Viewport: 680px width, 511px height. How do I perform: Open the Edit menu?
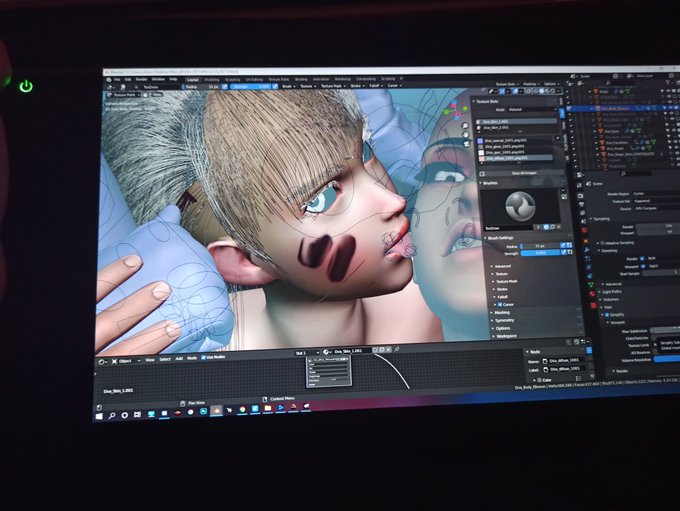point(128,79)
